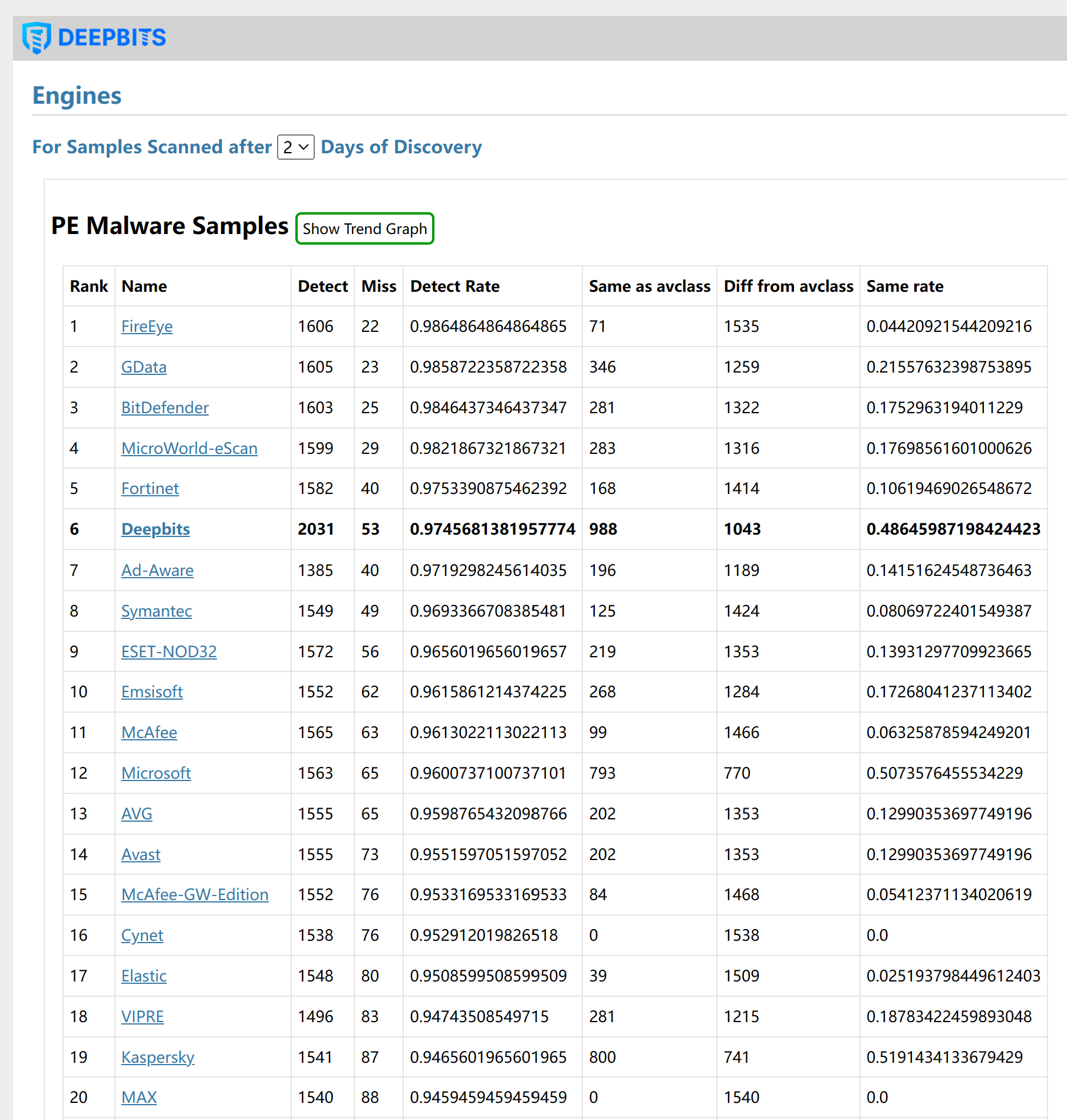Image resolution: width=1067 pixels, height=1120 pixels.
Task: Open the BitDefender engine link
Action: pos(165,407)
